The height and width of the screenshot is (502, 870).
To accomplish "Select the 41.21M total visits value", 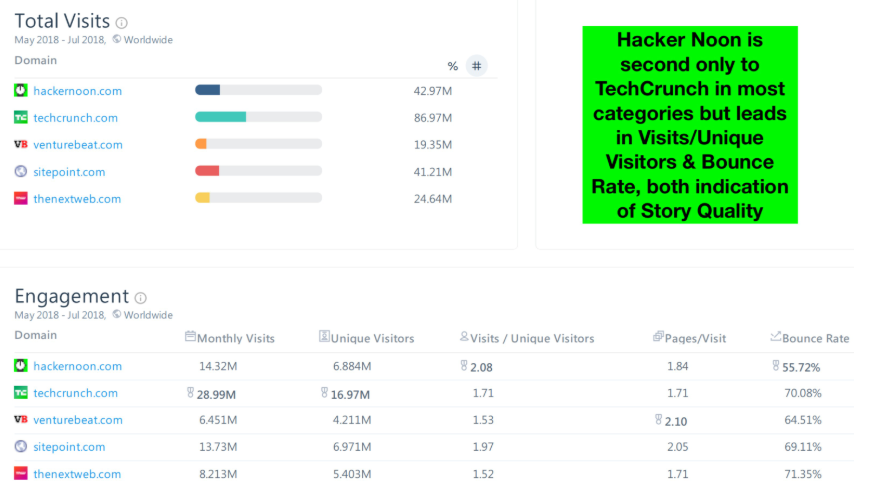I will click(433, 172).
